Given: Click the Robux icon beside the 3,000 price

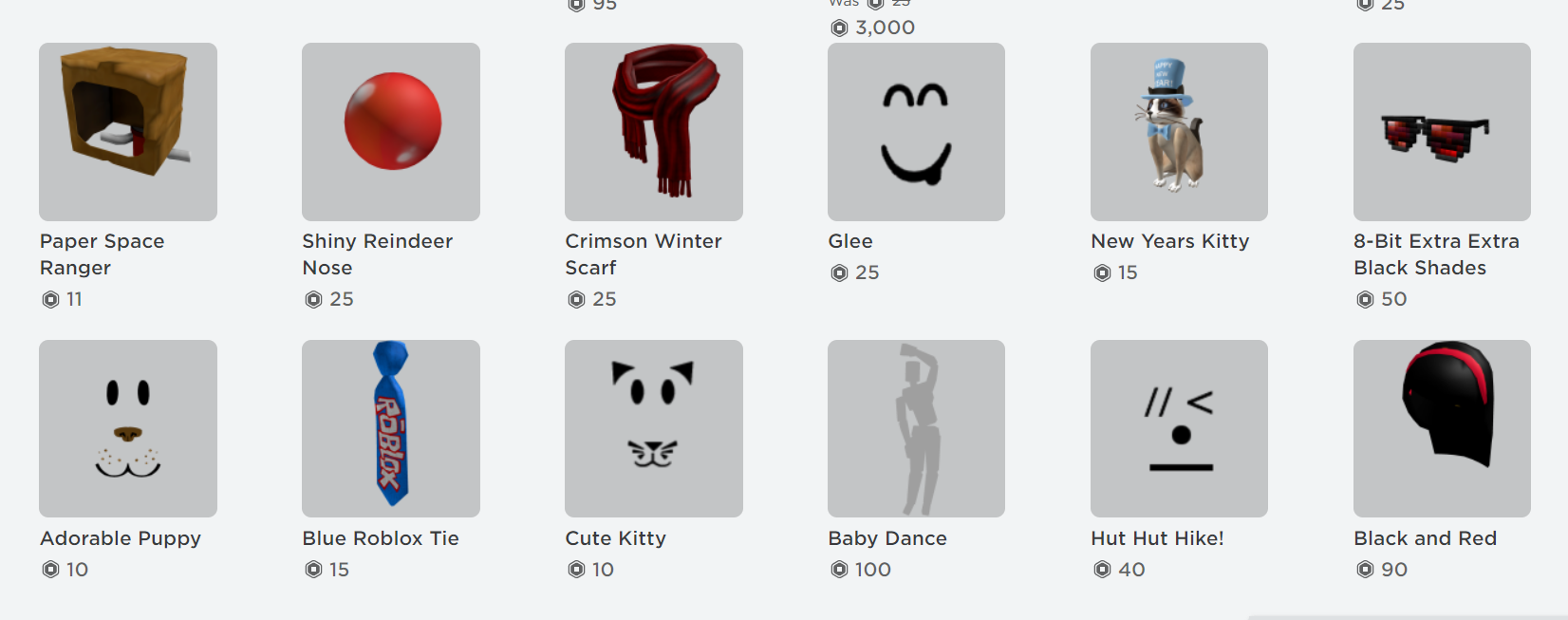Looking at the screenshot, I should pos(839,28).
